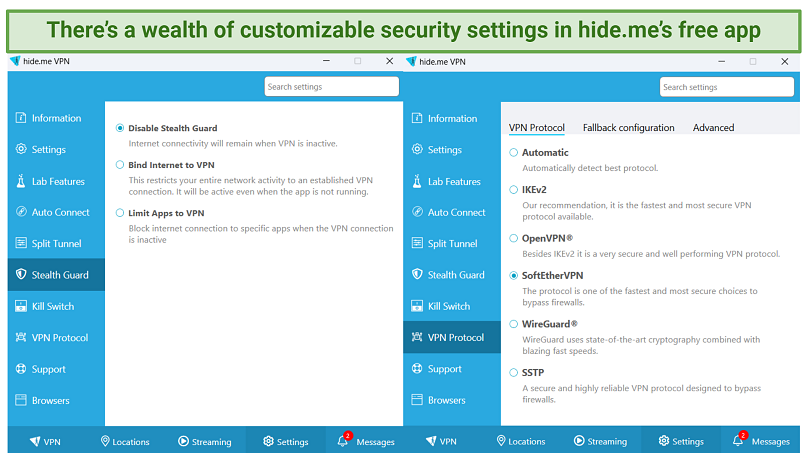This screenshot has height=453, width=806.
Task: Click Lab Features flask icon in right window
Action: pos(417,182)
